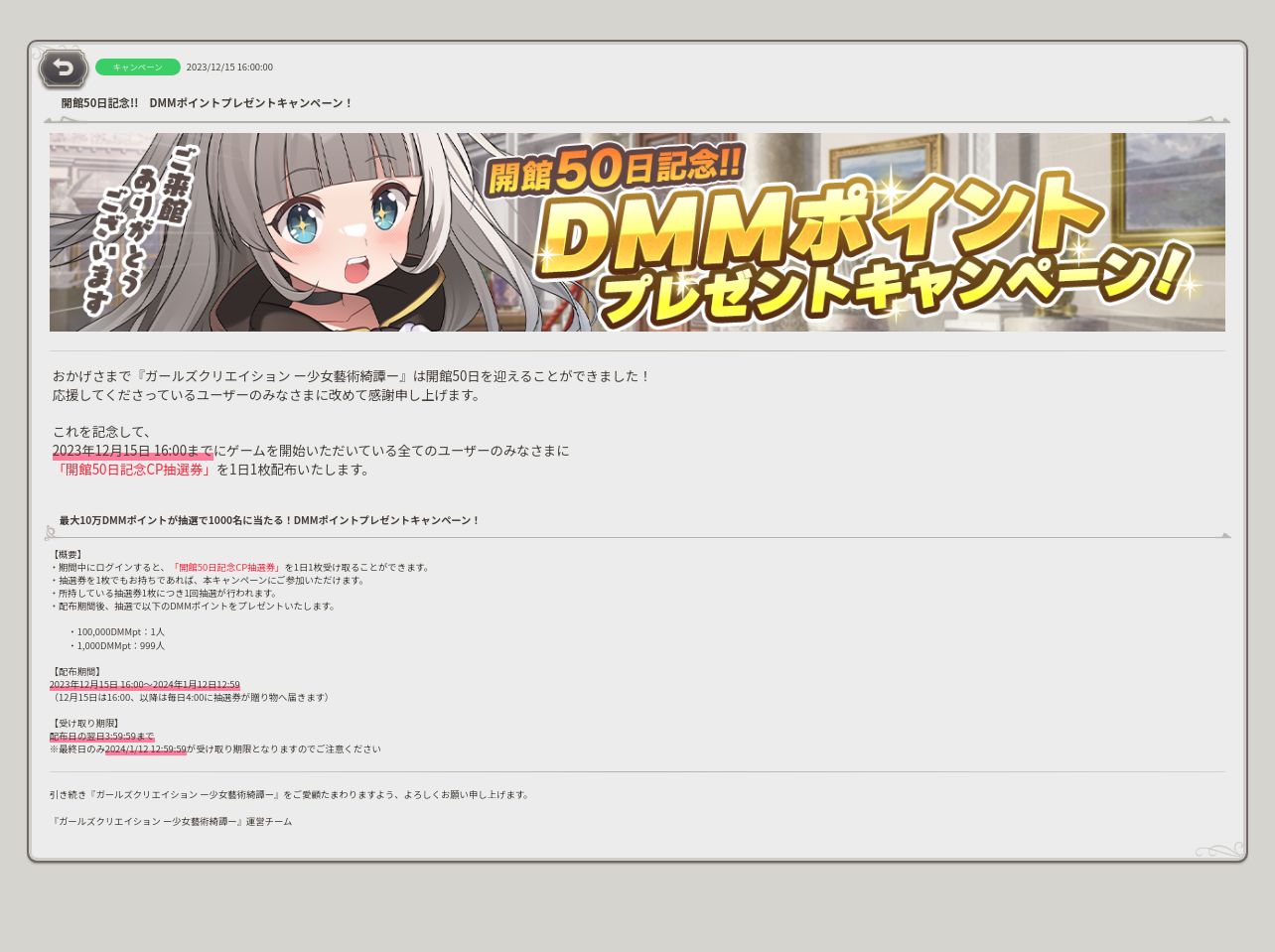Click the back arrow button
Image resolution: width=1275 pixels, height=952 pixels.
(64, 68)
